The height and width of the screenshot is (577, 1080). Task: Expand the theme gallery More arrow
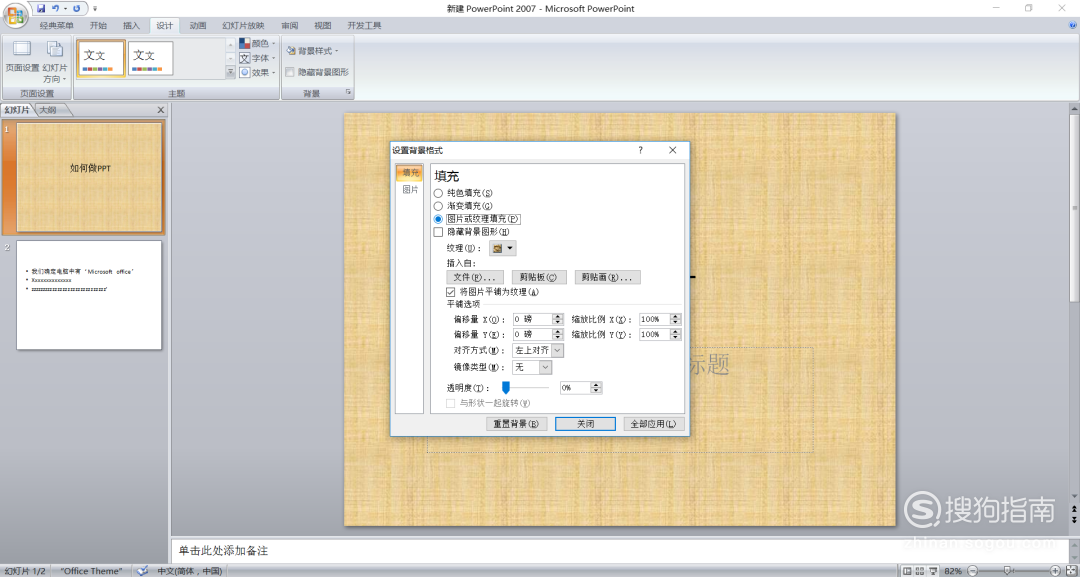(x=231, y=72)
